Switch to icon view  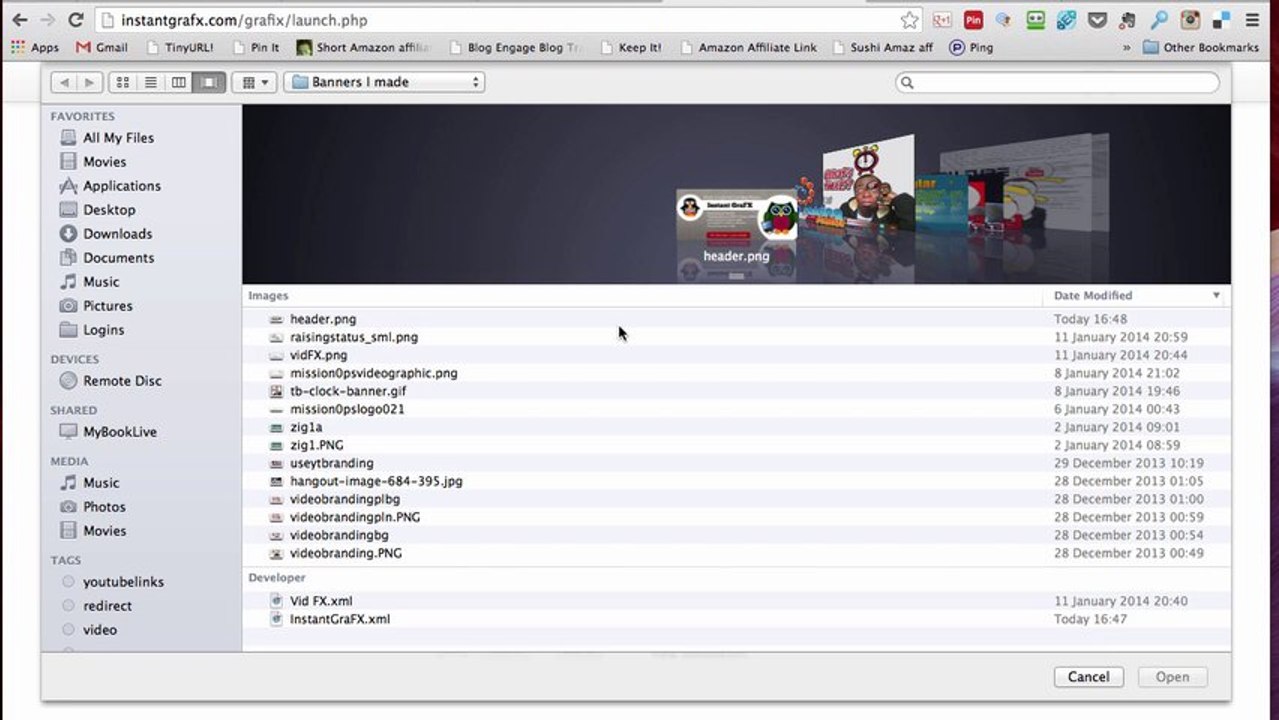tap(123, 82)
